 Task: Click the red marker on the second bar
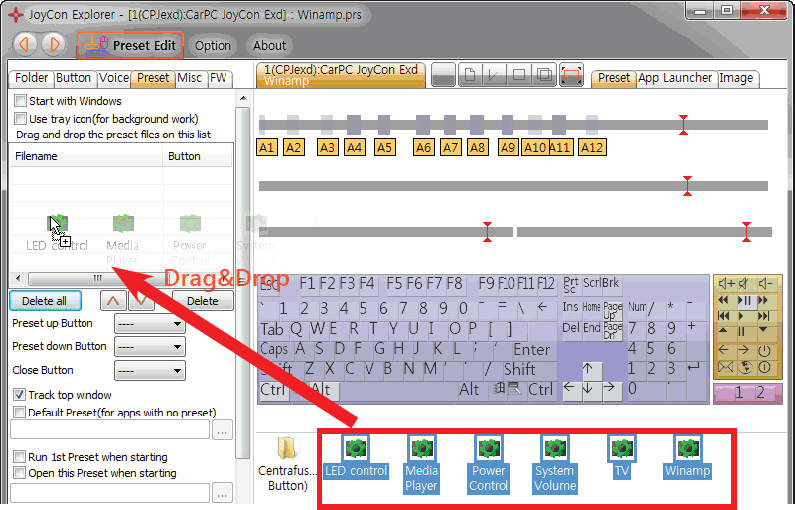click(x=688, y=186)
